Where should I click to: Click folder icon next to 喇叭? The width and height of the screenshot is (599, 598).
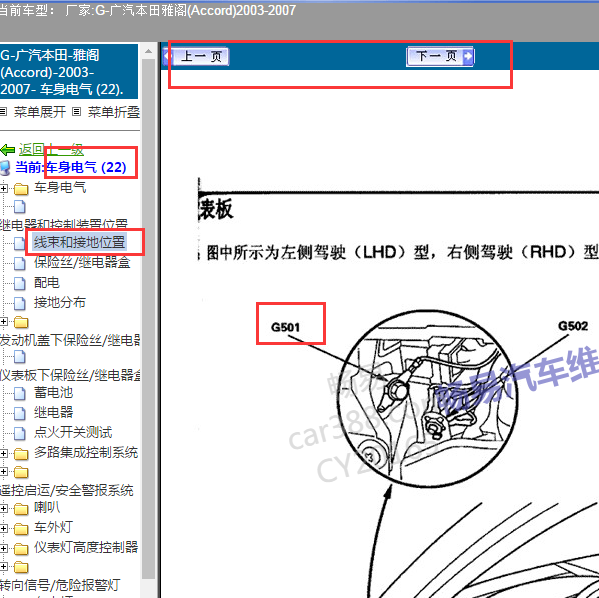(21, 509)
